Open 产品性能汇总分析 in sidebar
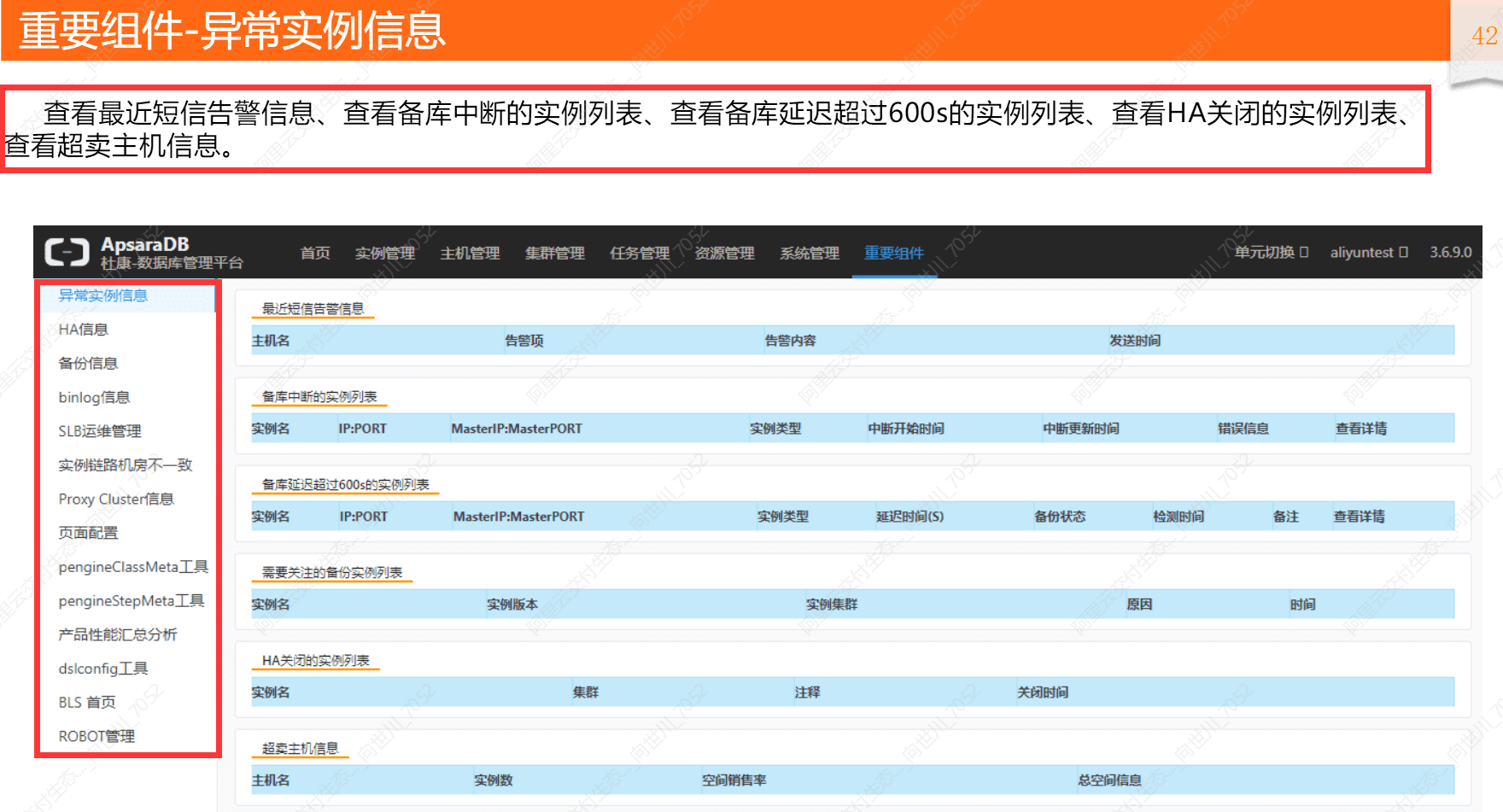This screenshot has height=812, width=1503. tap(118, 634)
